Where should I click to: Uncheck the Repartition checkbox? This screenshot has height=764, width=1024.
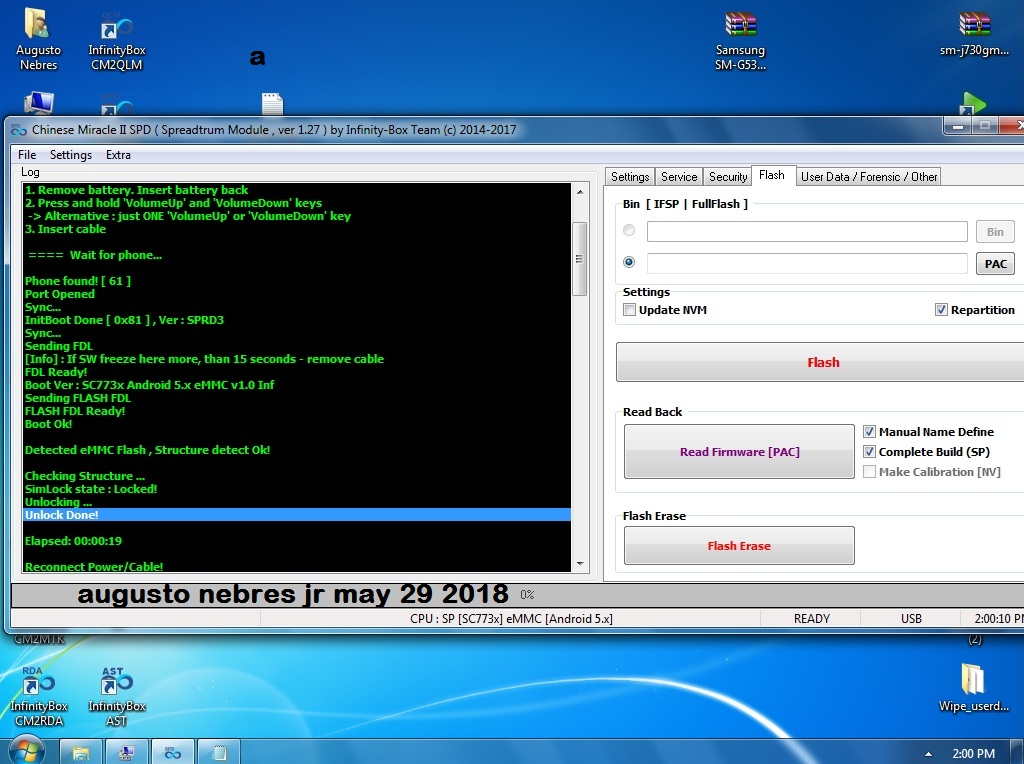click(x=941, y=310)
